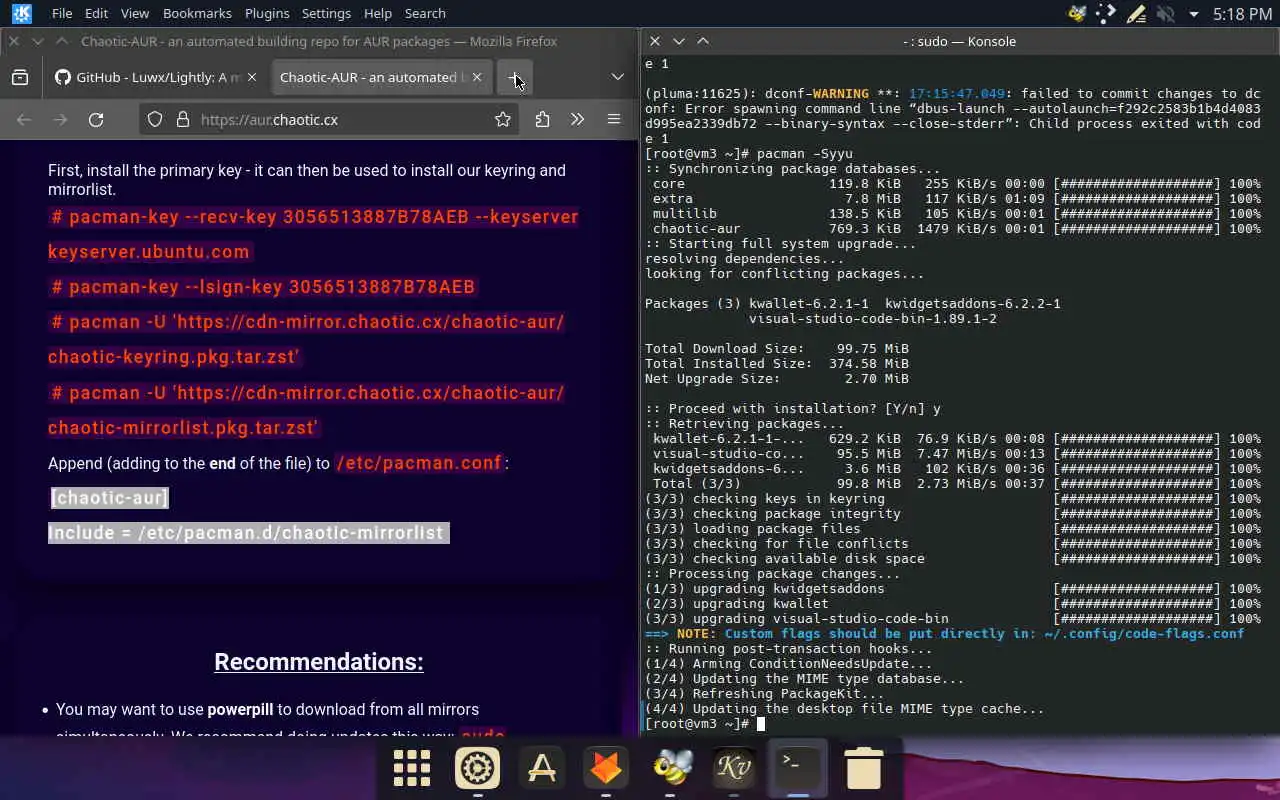Viewport: 1280px width, 800px height.
Task: Open Firefox hamburger application menu
Action: point(614,119)
